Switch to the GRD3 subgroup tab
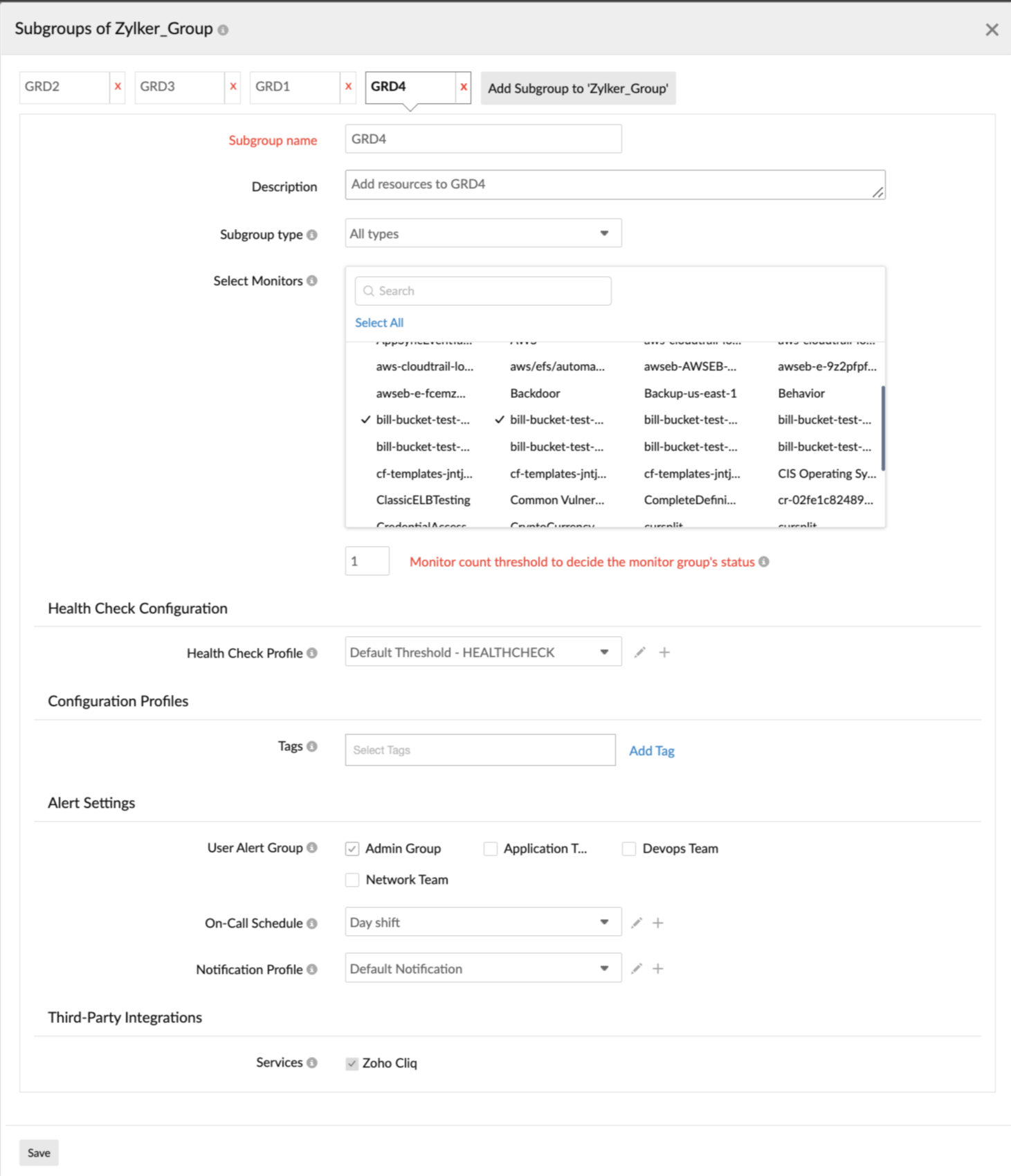This screenshot has height=1176, width=1011. (x=179, y=87)
